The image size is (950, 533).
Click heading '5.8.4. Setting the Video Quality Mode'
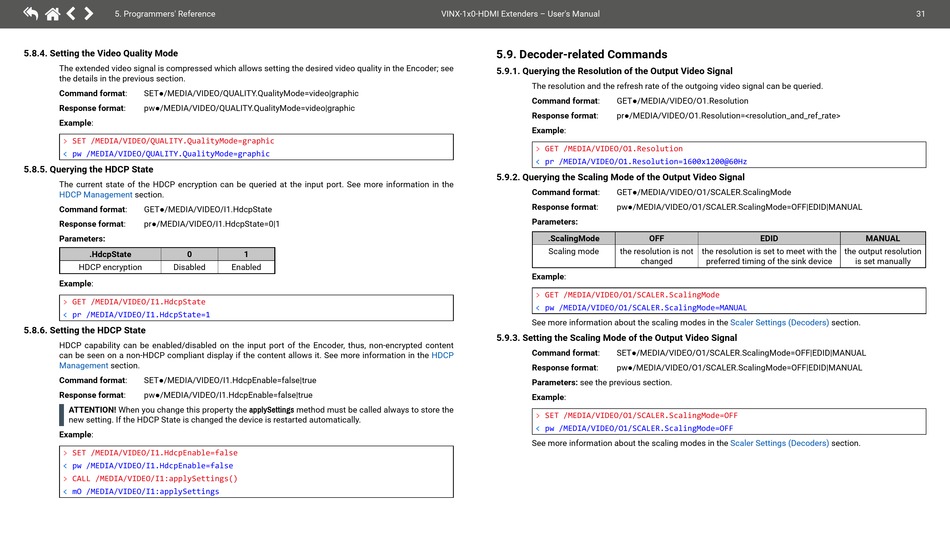point(101,53)
